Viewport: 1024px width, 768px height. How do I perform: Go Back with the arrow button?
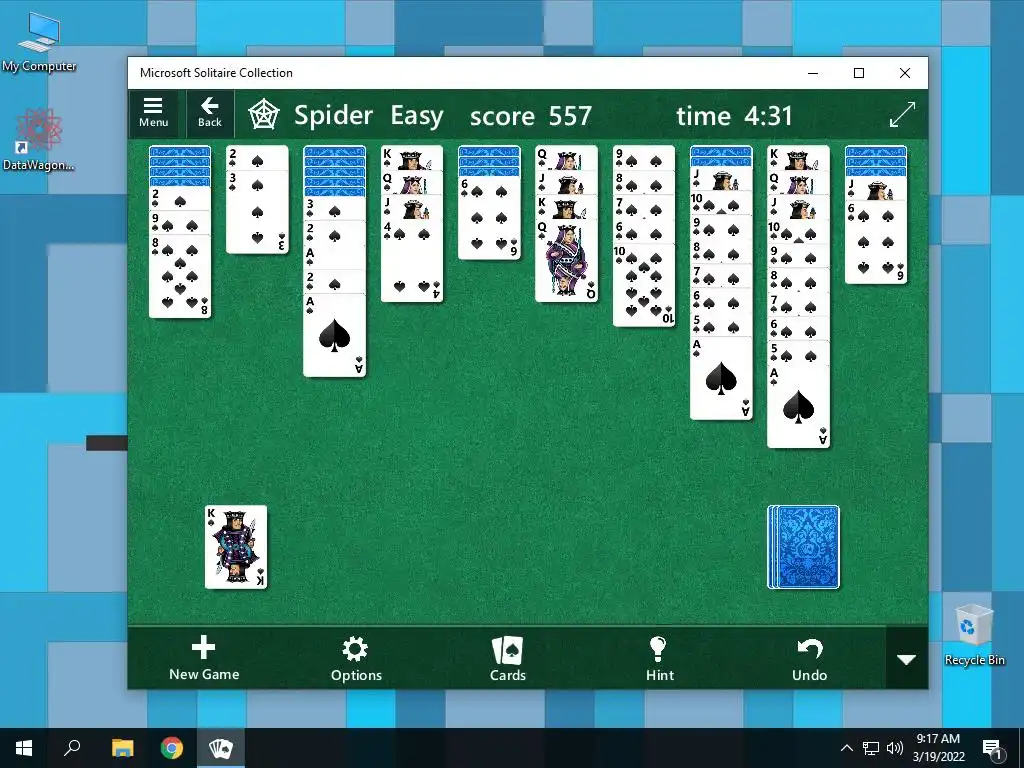coord(210,114)
